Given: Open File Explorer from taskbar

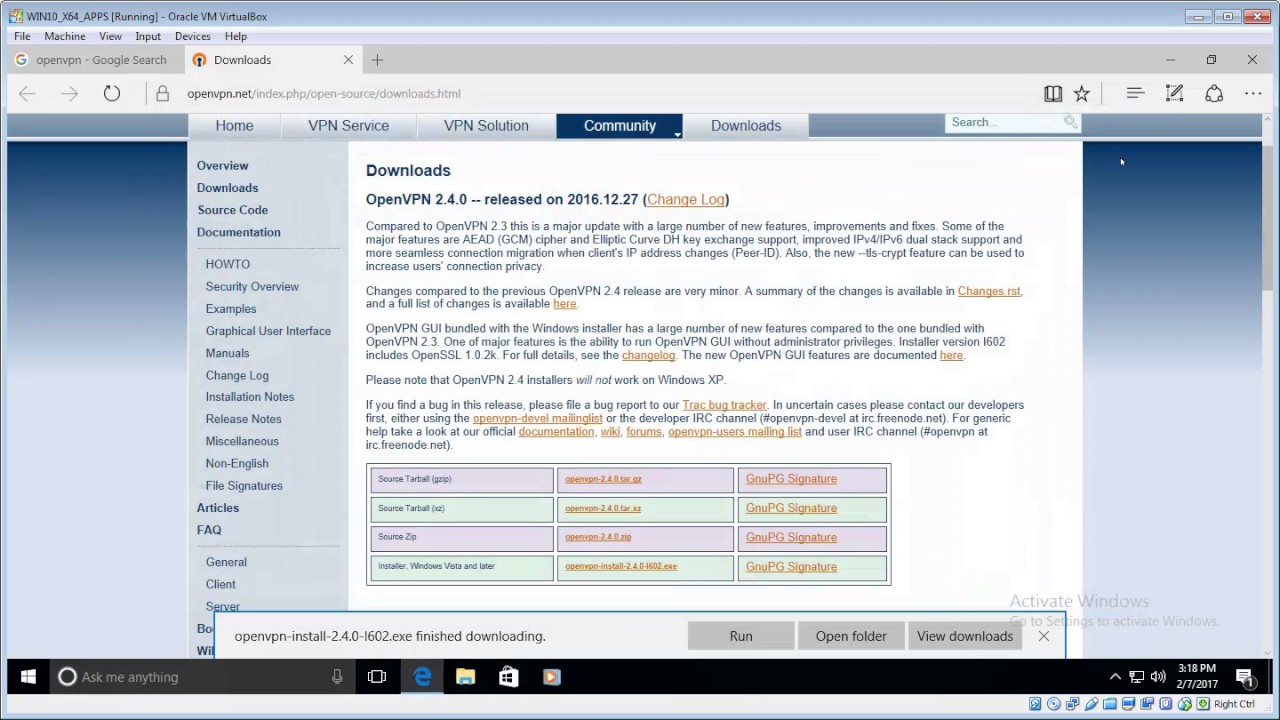Looking at the screenshot, I should (x=465, y=677).
